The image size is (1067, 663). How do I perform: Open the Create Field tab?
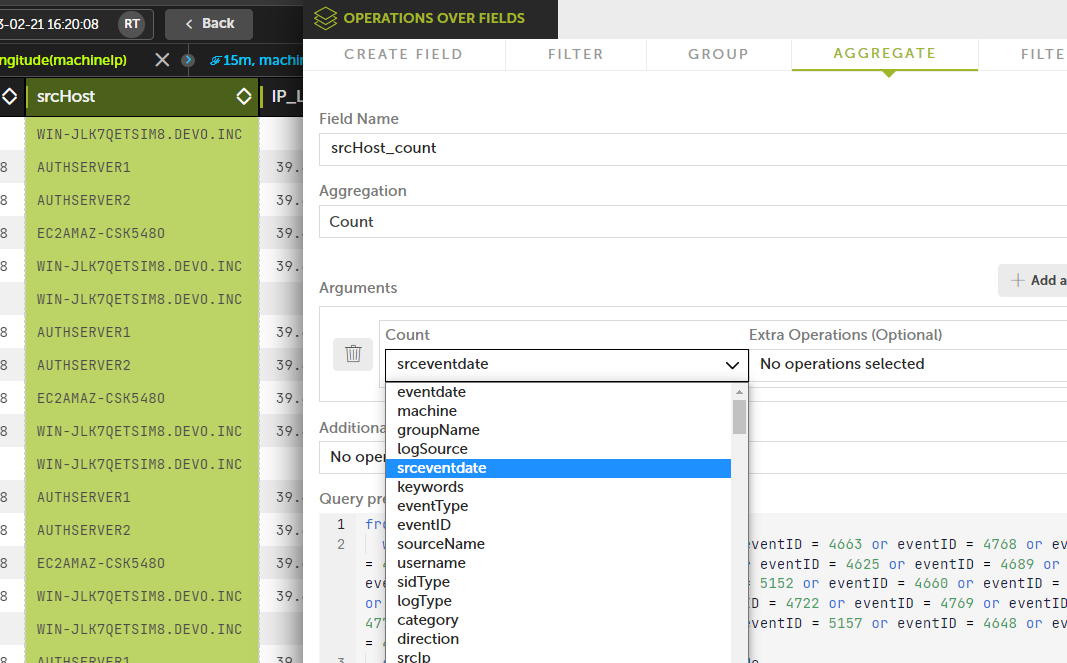[x=404, y=54]
